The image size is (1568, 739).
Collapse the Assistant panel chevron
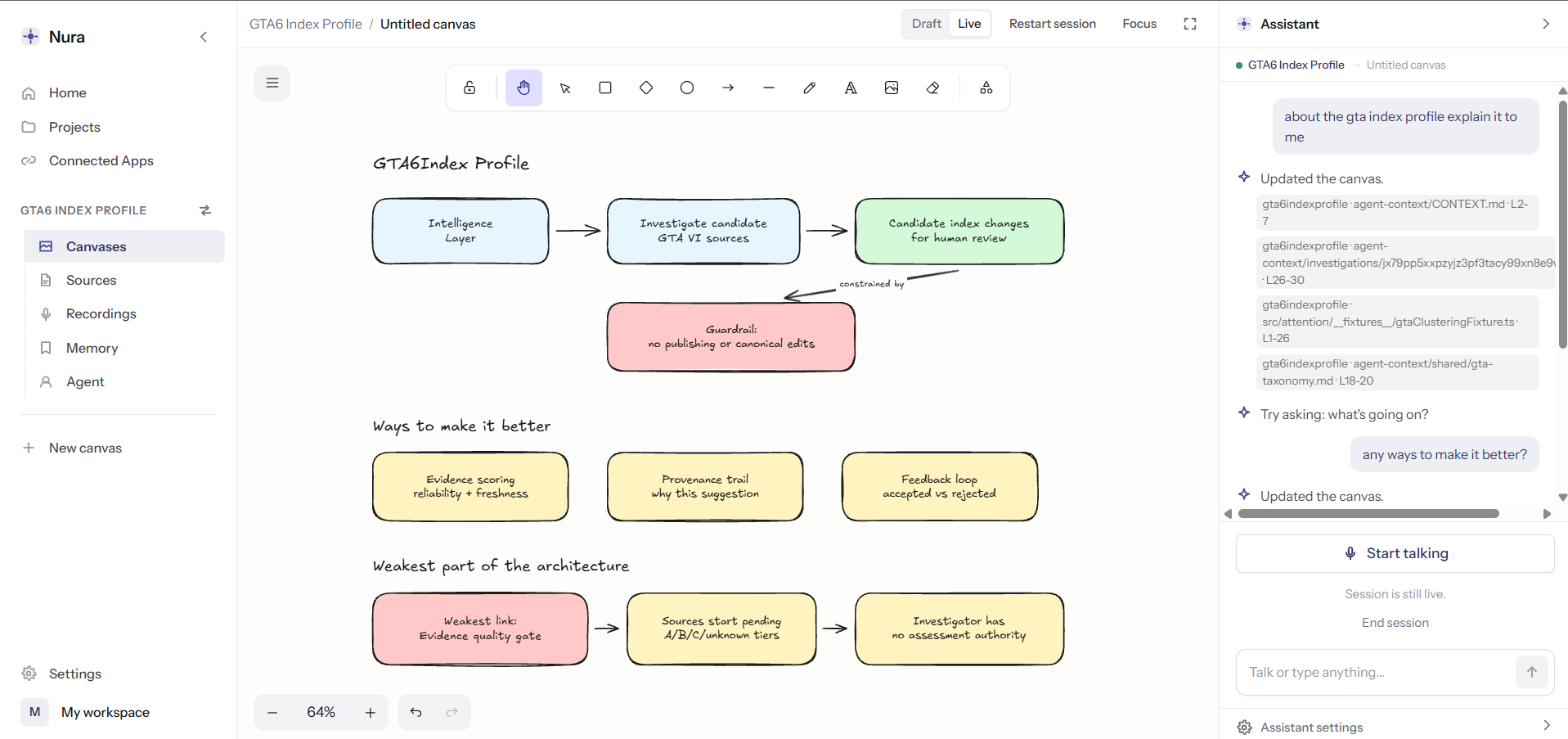(x=1545, y=24)
